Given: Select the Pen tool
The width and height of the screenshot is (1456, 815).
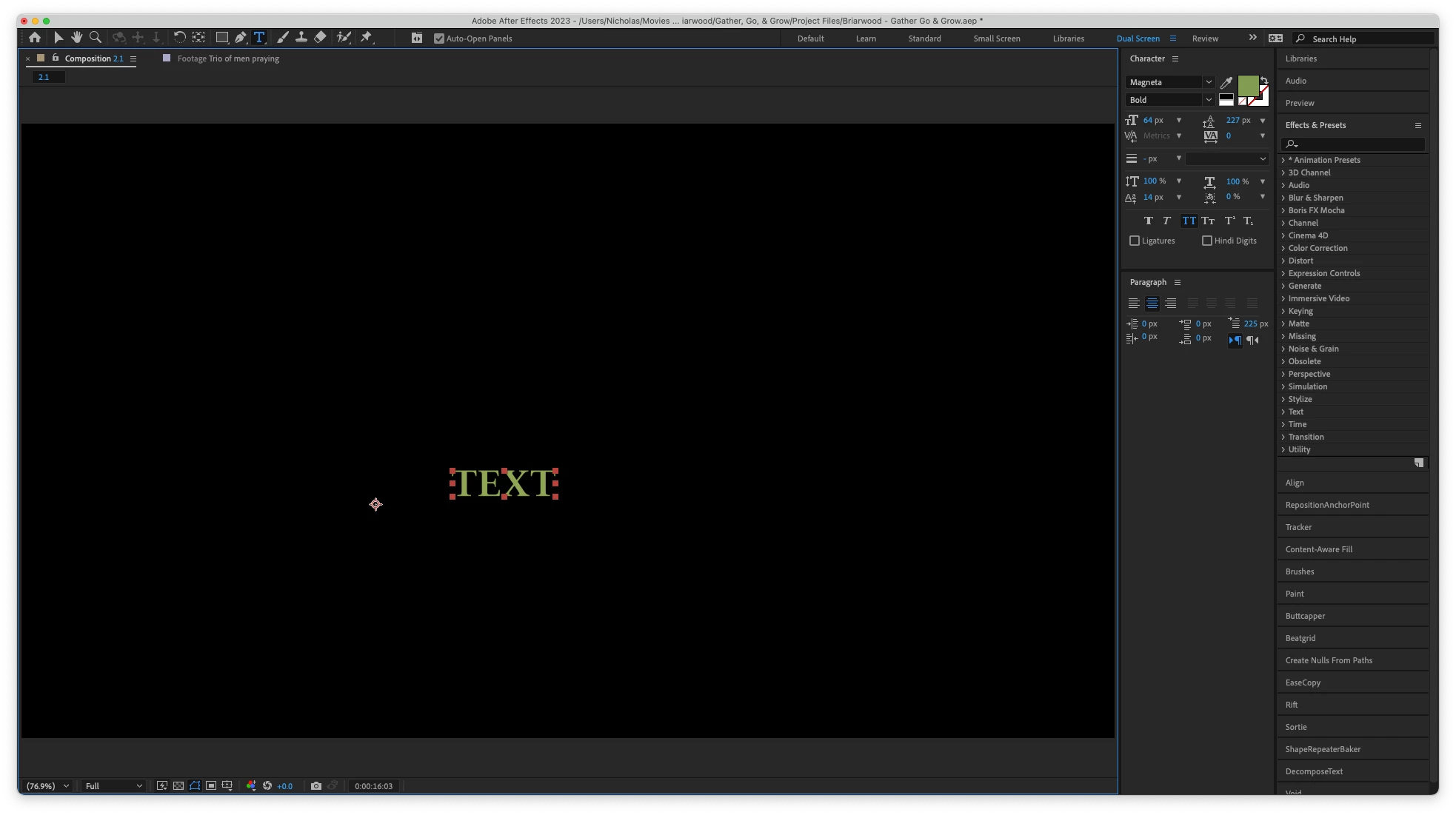Looking at the screenshot, I should [x=241, y=38].
